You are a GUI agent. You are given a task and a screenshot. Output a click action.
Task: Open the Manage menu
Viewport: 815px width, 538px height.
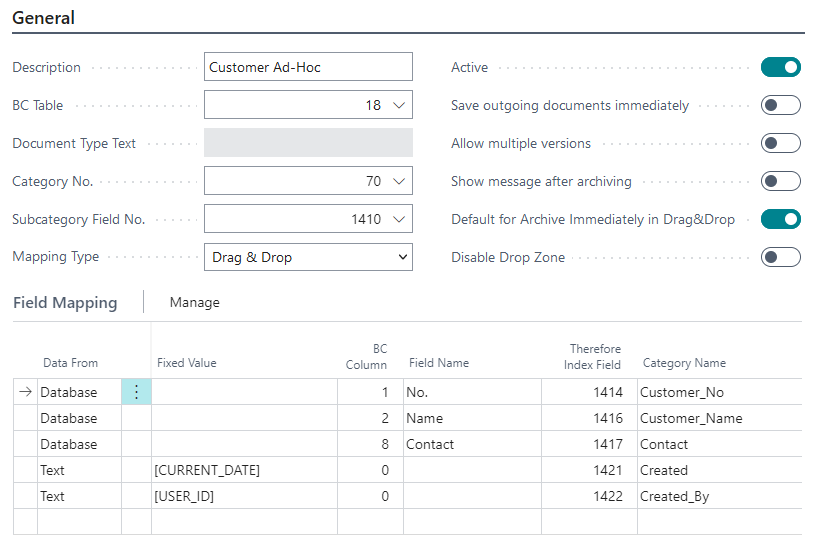point(194,302)
